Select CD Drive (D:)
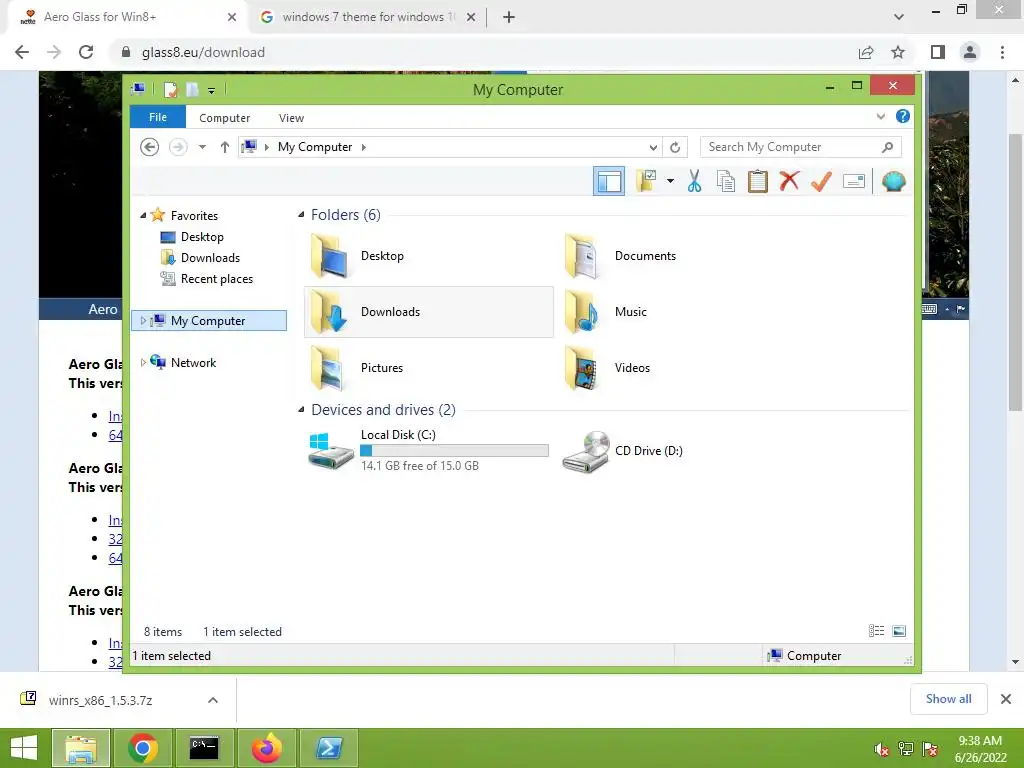Image resolution: width=1024 pixels, height=768 pixels. [x=624, y=451]
